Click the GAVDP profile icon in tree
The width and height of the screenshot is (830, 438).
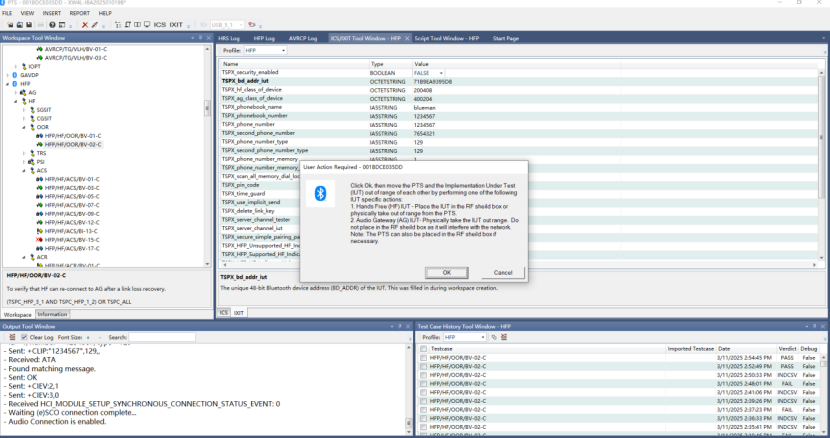tap(15, 75)
